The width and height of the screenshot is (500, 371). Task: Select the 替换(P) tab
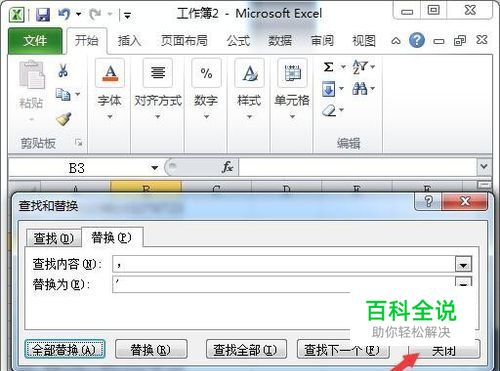coord(112,237)
